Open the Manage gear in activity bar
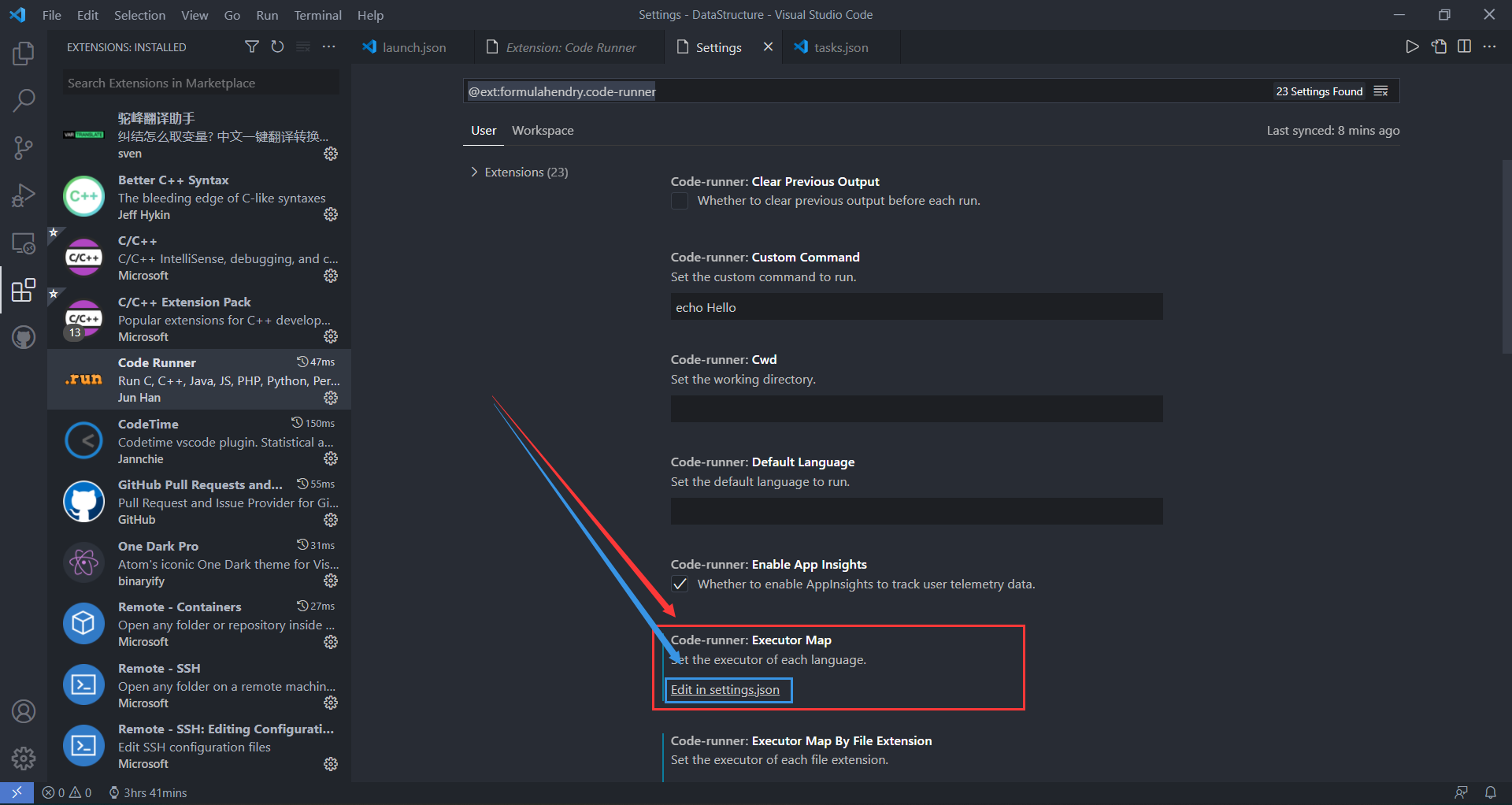The height and width of the screenshot is (805, 1512). [24, 759]
